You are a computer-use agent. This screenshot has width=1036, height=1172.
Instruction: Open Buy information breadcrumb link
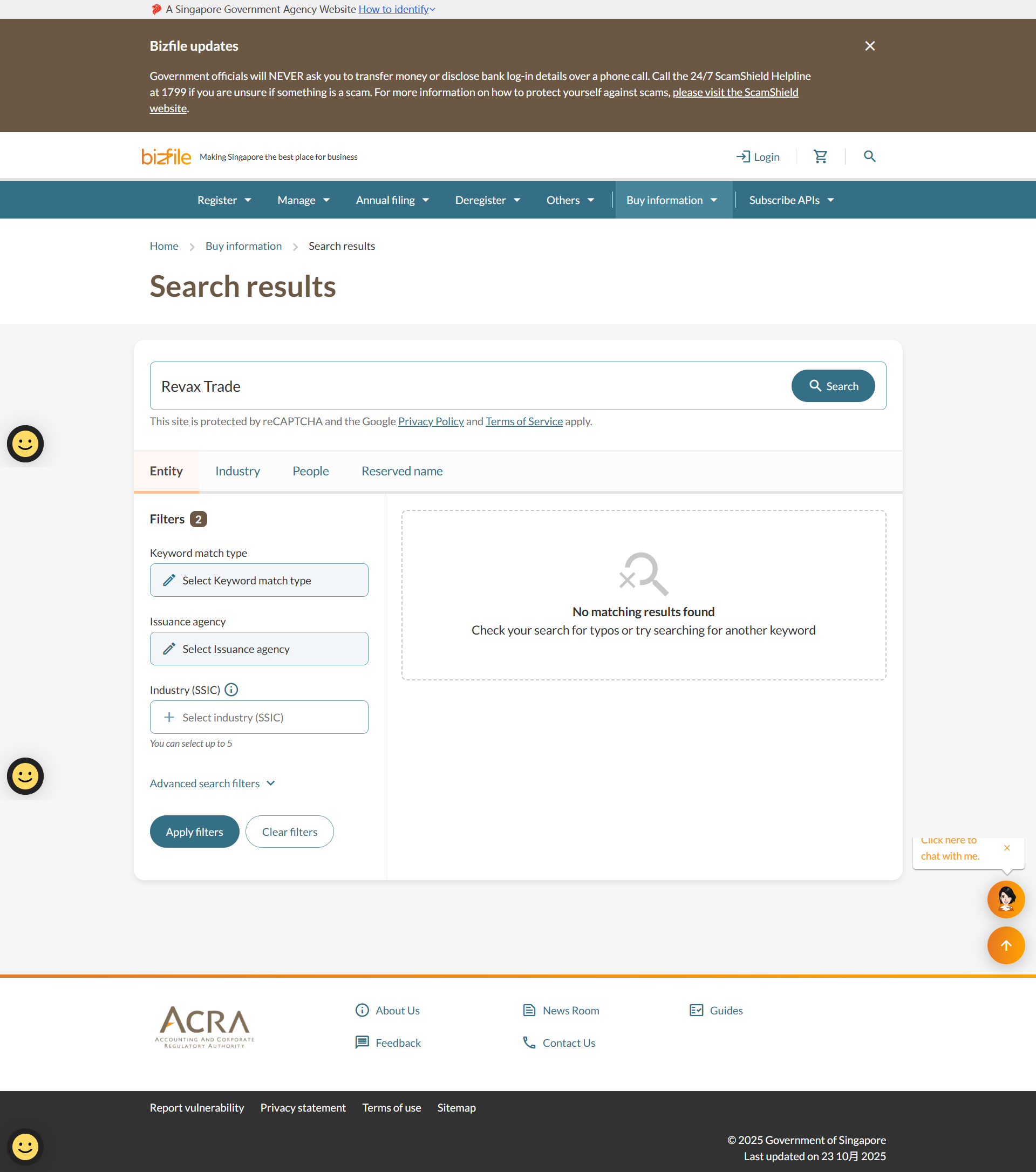click(244, 246)
